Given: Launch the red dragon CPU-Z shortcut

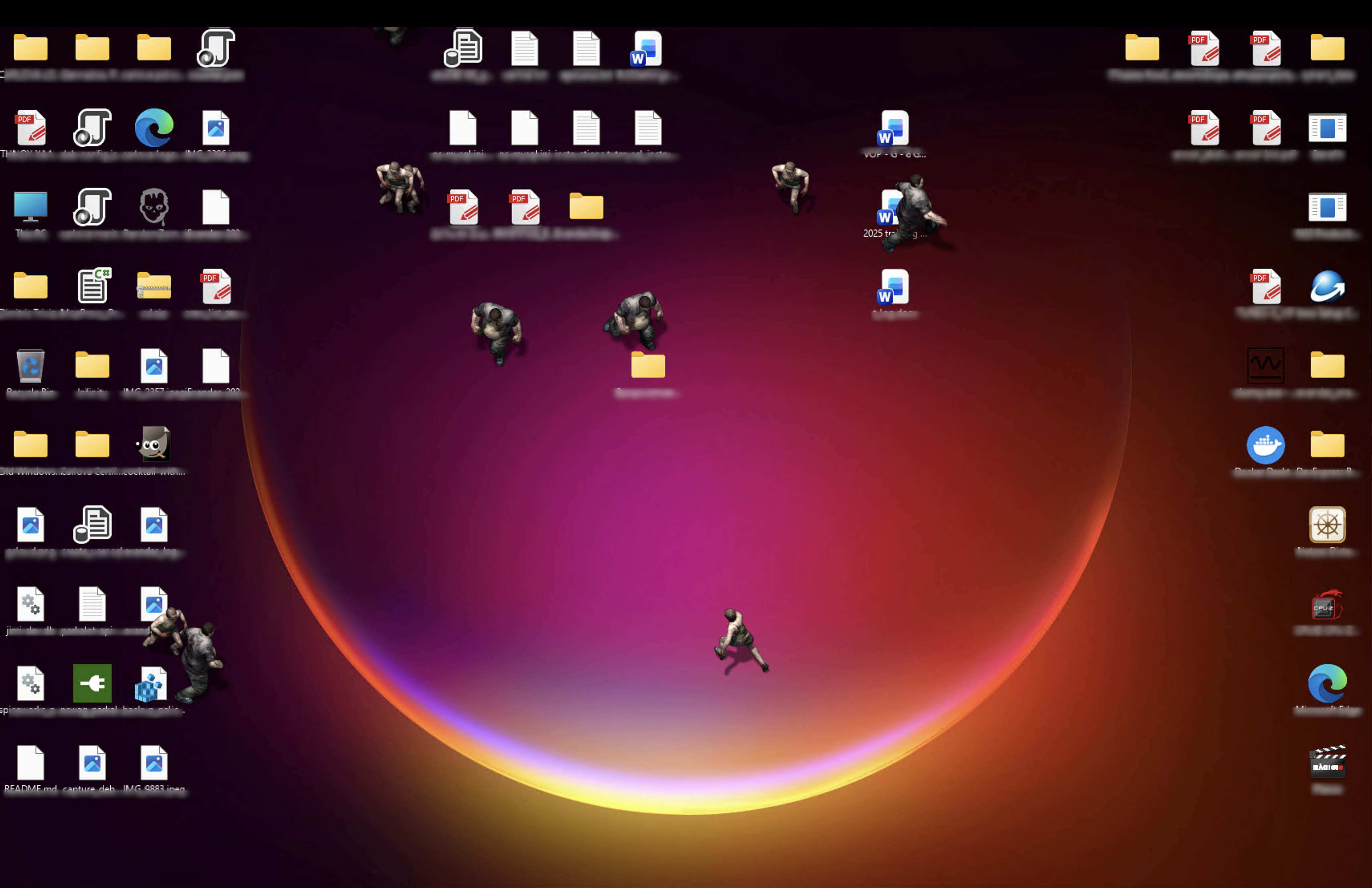Looking at the screenshot, I should click(1327, 605).
